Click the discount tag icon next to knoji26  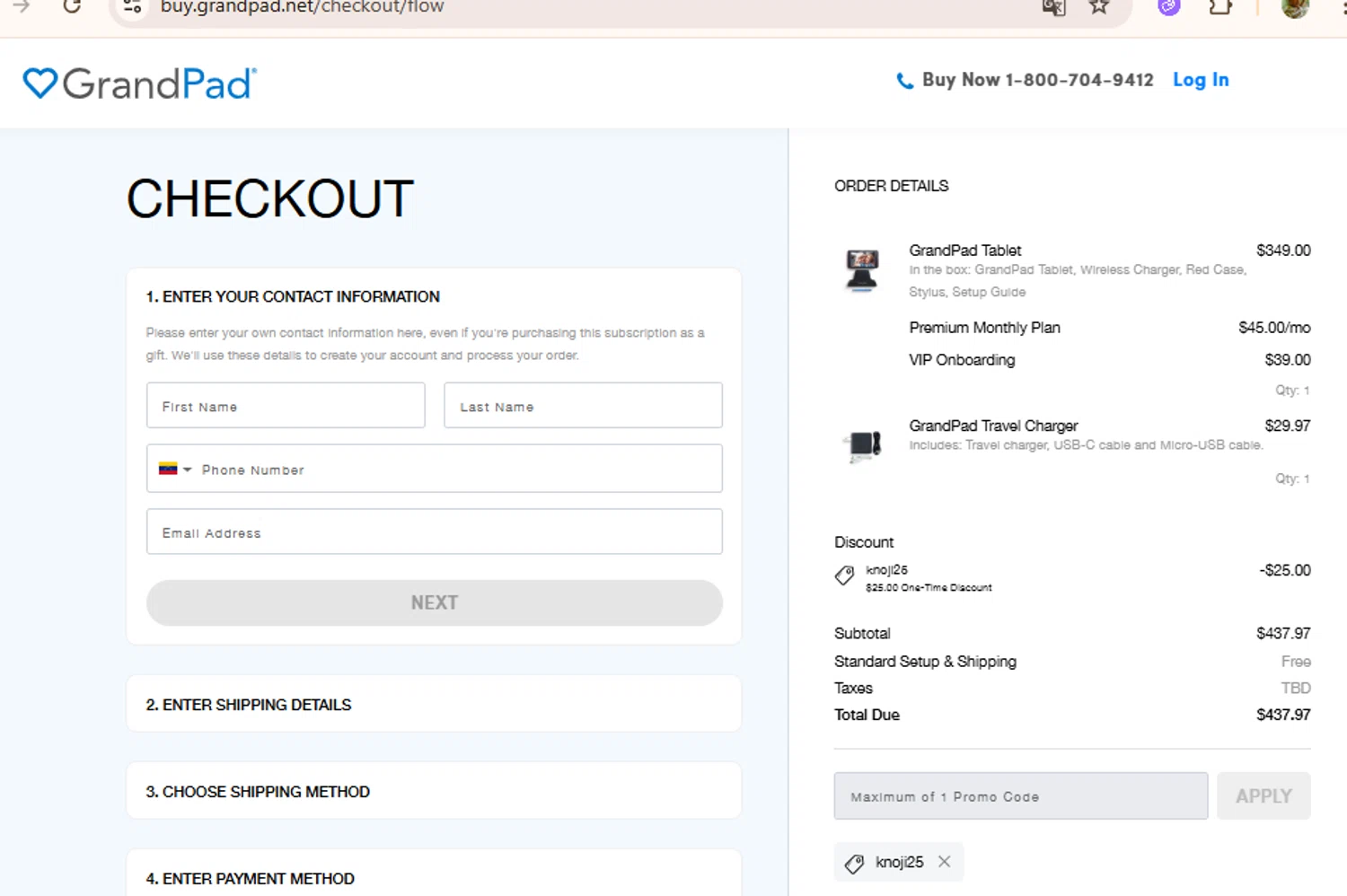point(844,575)
